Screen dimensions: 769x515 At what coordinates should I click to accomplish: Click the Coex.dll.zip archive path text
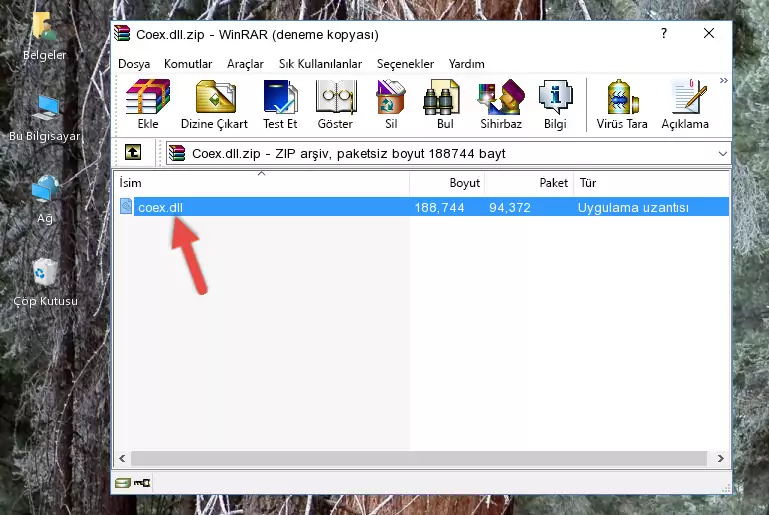click(x=349, y=154)
